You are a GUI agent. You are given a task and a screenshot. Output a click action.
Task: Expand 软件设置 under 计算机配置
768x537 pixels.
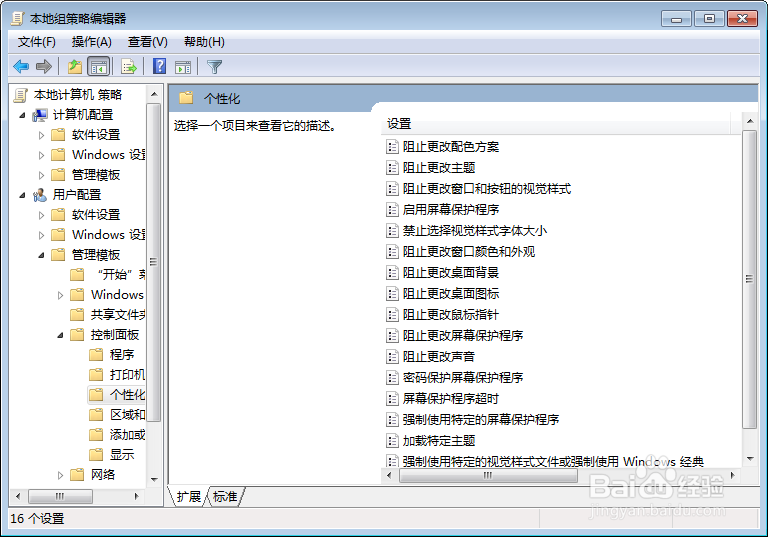pyautogui.click(x=41, y=135)
